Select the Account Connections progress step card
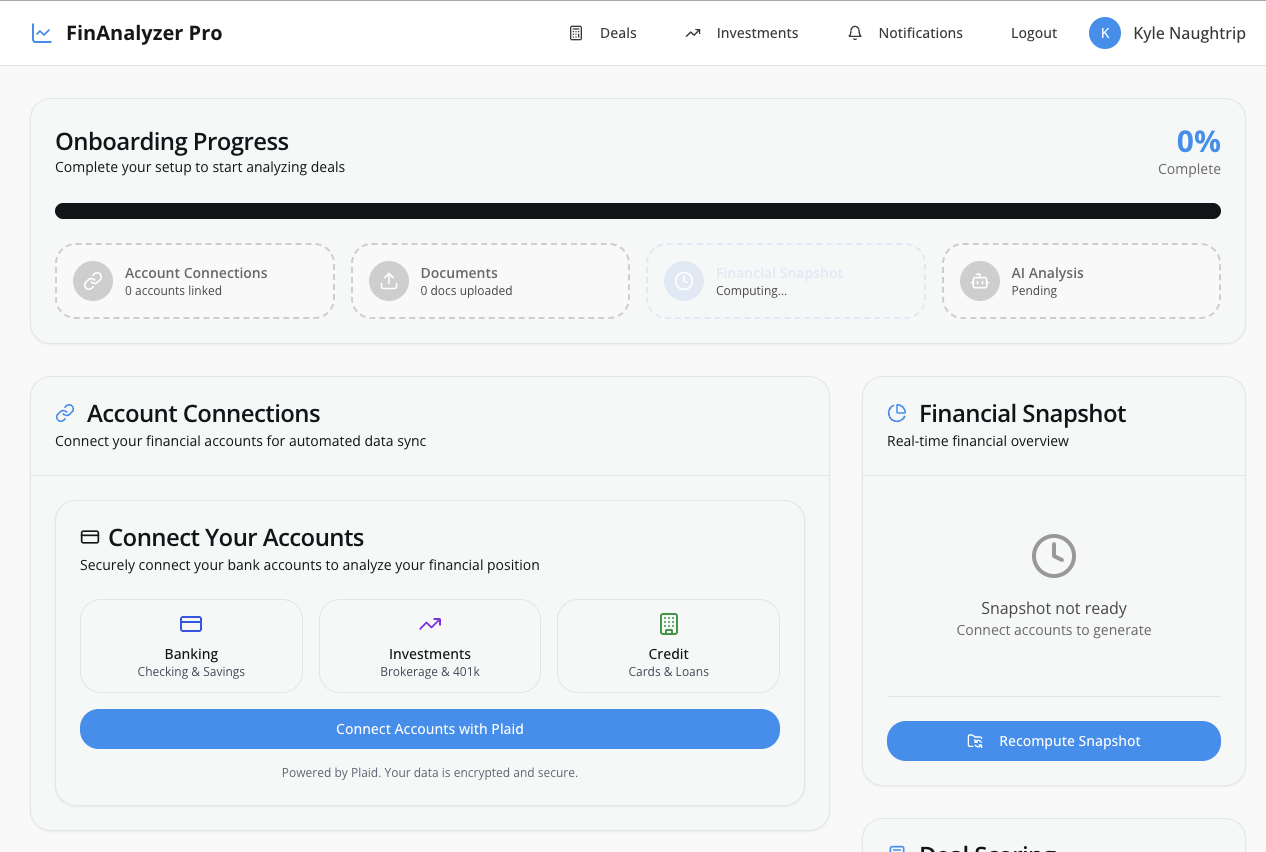Image resolution: width=1266 pixels, height=852 pixels. tap(194, 281)
